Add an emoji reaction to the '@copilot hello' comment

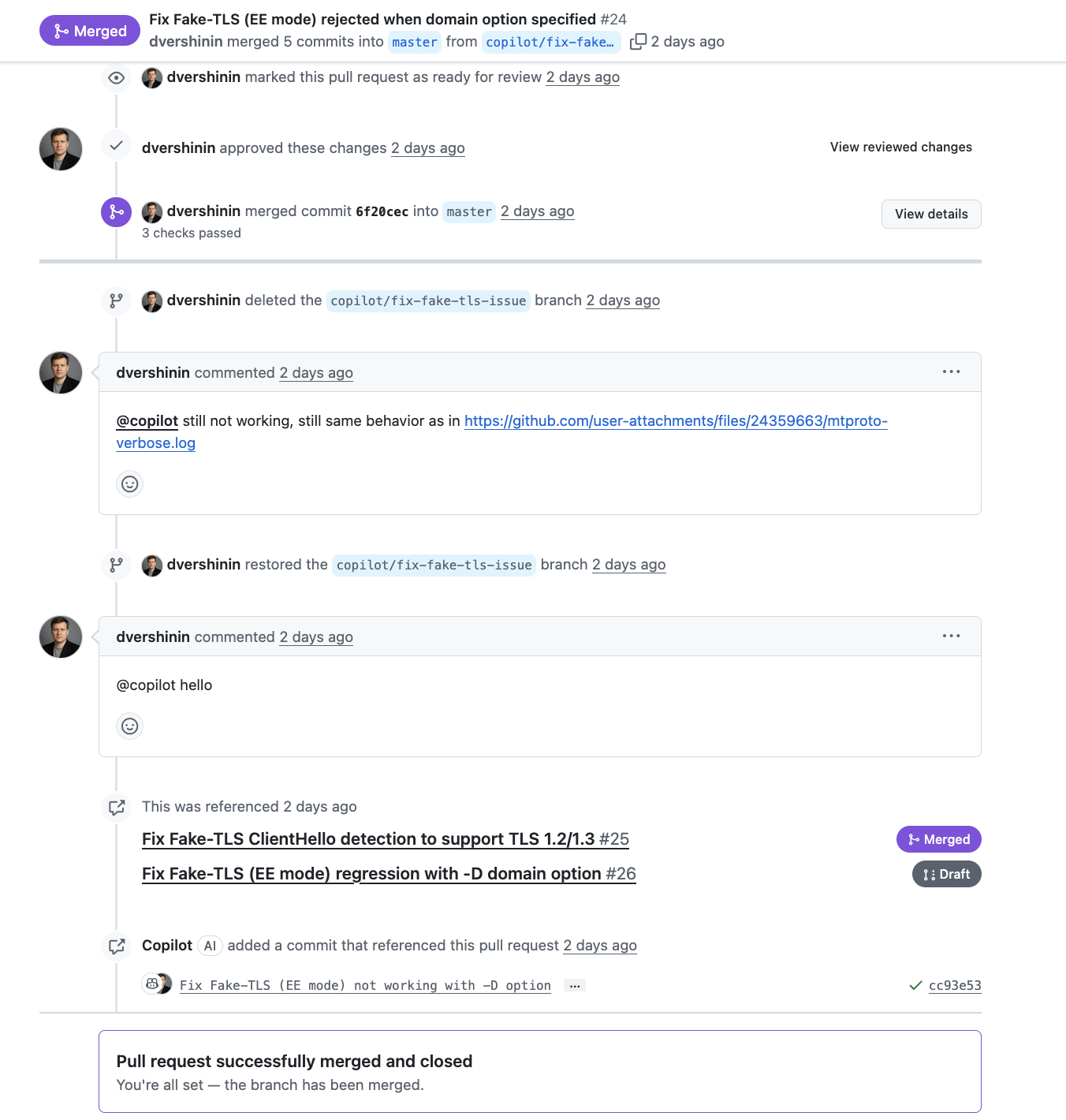point(129,726)
